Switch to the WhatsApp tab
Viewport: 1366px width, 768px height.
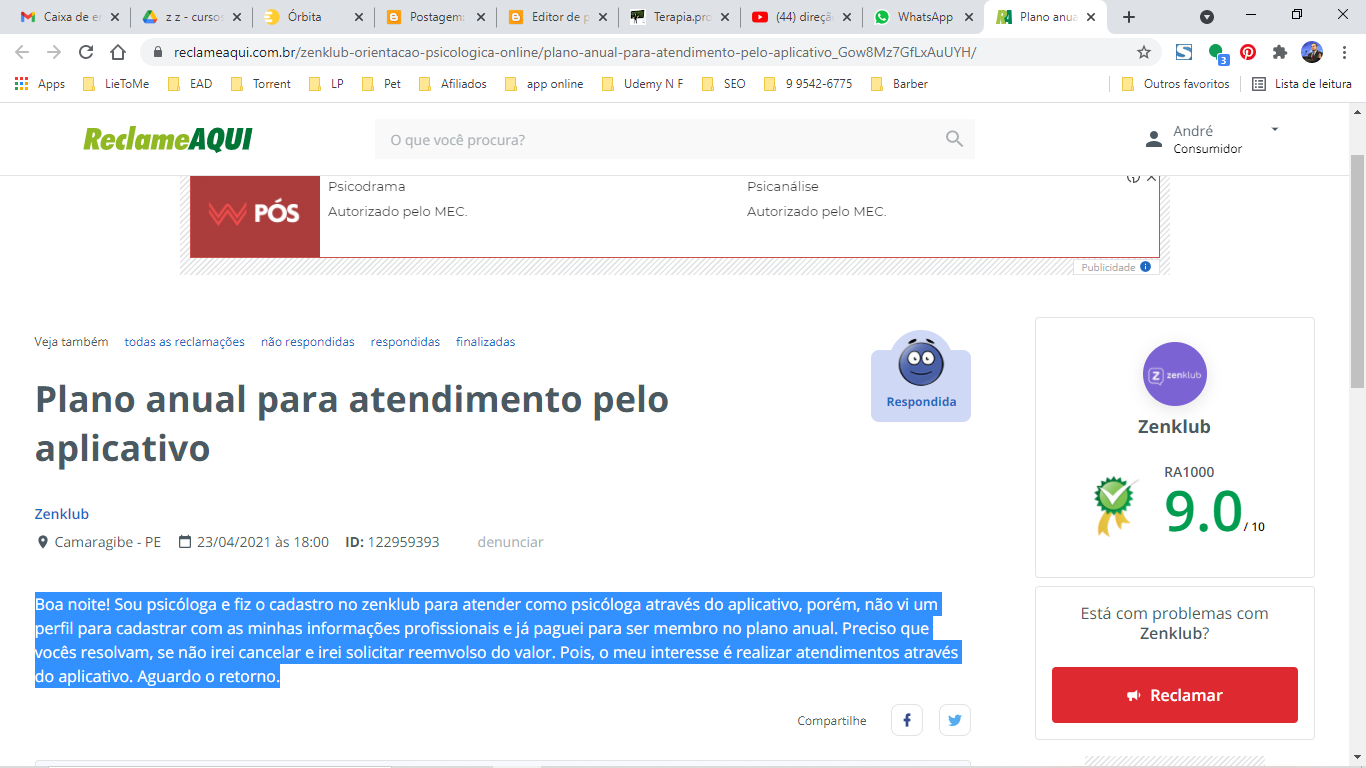(x=922, y=17)
